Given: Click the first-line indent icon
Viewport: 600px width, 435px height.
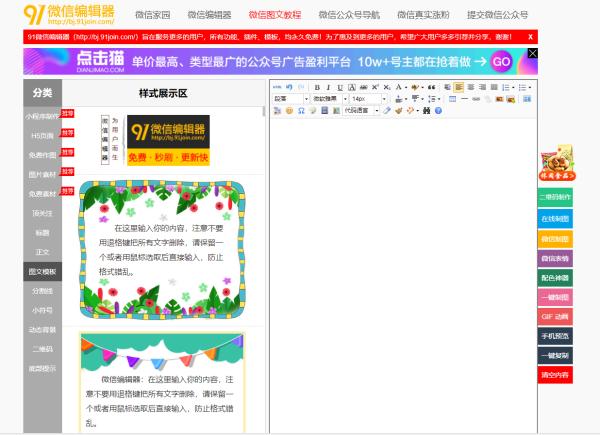Looking at the screenshot, I should [x=447, y=87].
